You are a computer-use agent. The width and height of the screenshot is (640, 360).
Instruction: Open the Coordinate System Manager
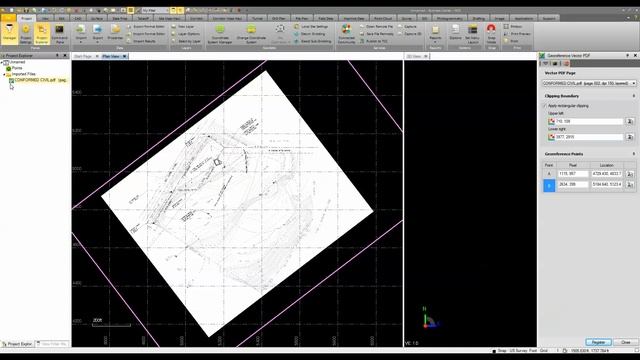pyautogui.click(x=220, y=33)
